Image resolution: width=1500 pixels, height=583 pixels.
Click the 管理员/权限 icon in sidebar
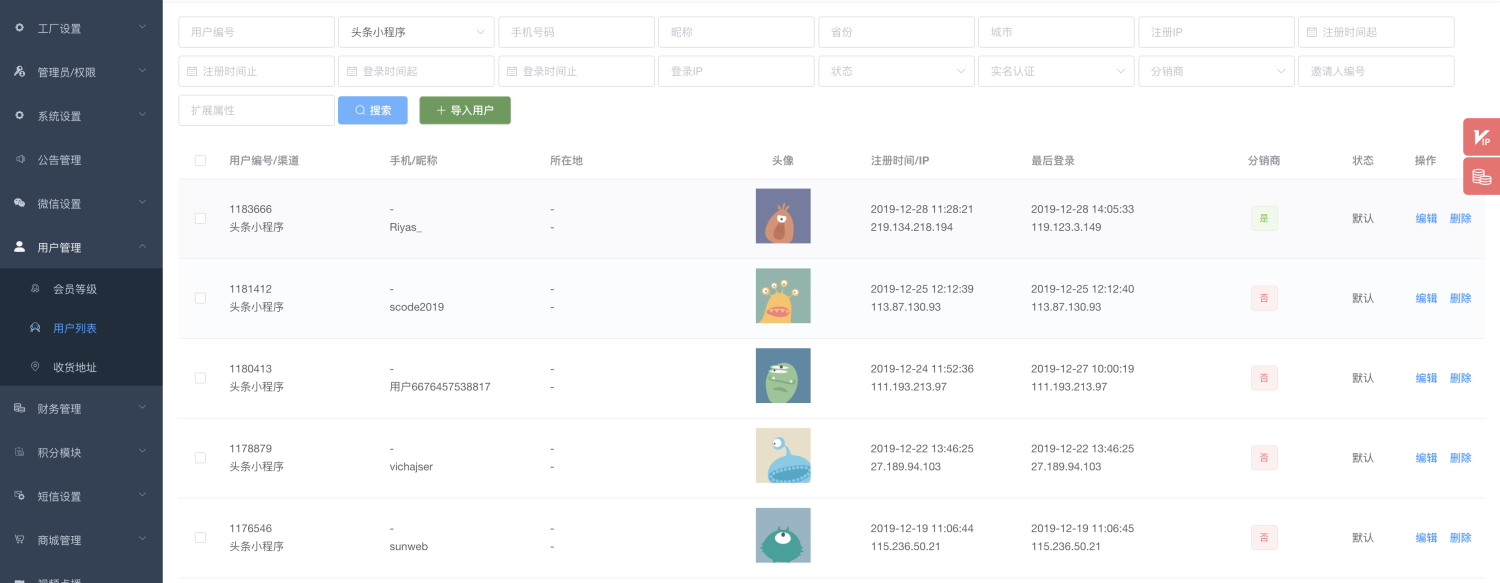pyautogui.click(x=19, y=72)
